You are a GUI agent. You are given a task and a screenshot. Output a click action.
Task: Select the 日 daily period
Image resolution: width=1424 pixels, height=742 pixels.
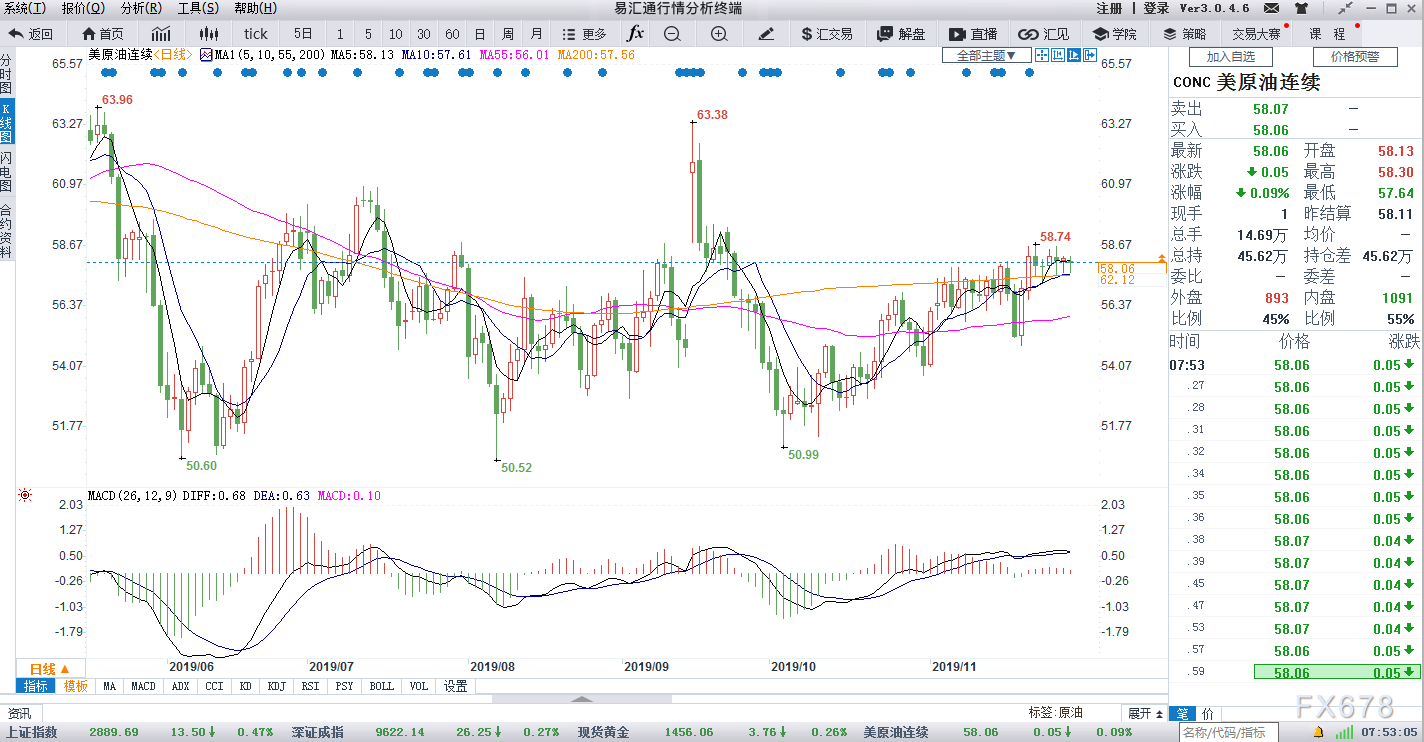(480, 34)
